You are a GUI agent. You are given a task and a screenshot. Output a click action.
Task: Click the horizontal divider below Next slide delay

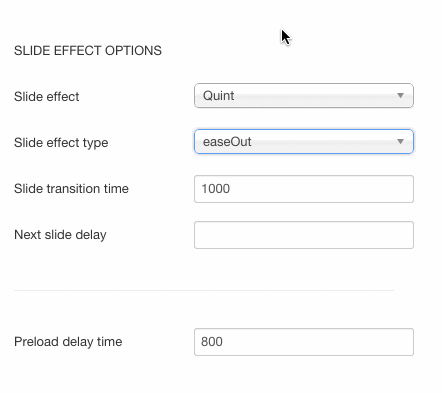204,290
